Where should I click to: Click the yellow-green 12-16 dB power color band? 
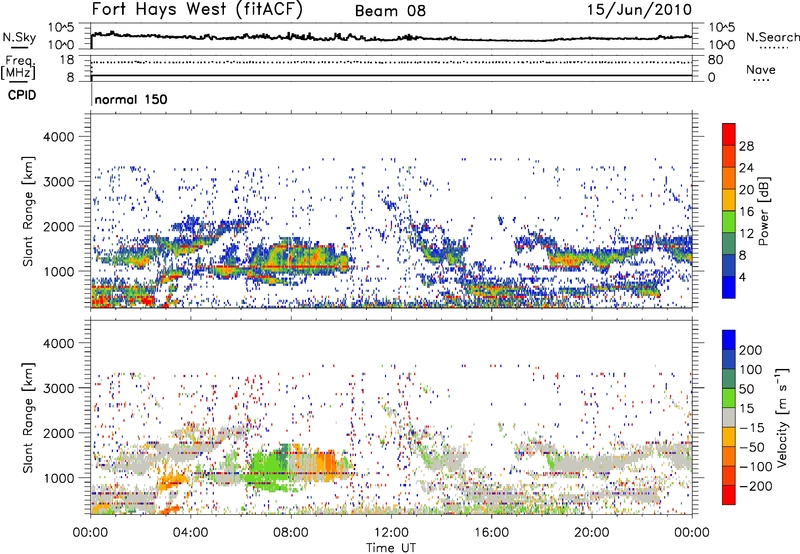click(x=729, y=221)
